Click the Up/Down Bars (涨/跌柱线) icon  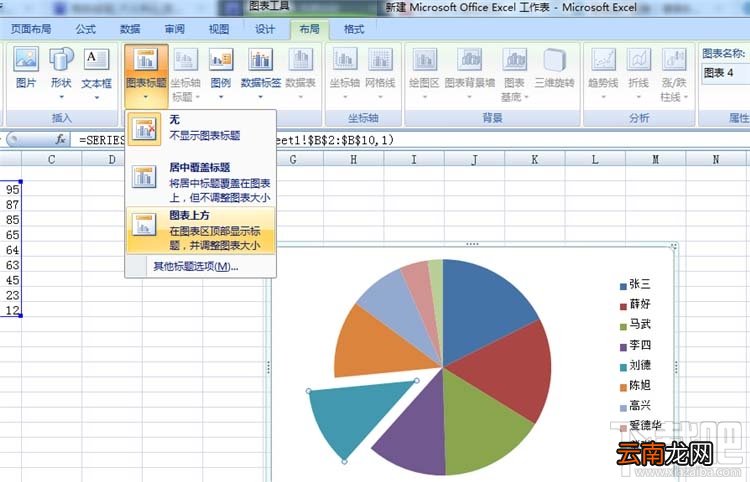click(674, 59)
